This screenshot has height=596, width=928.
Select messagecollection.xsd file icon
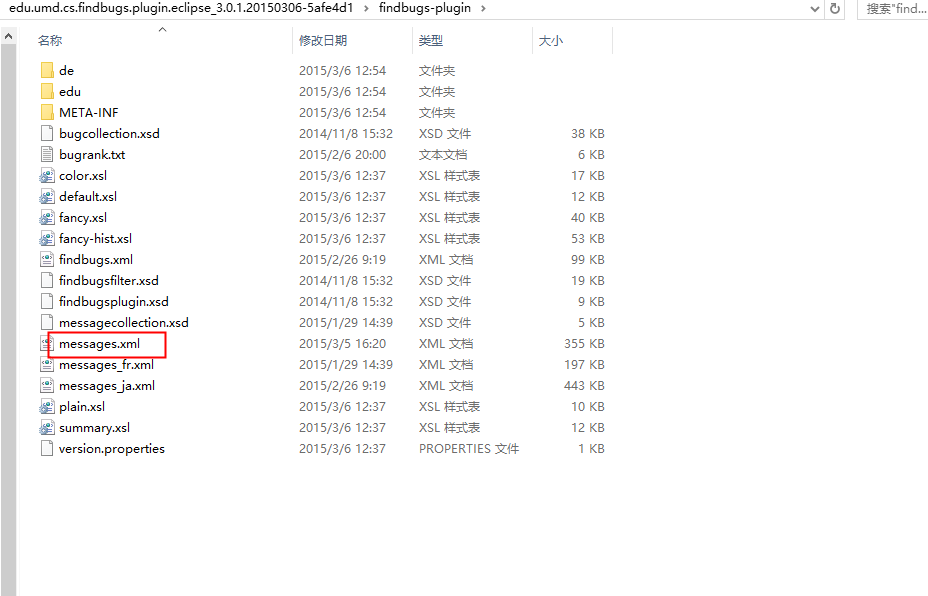coord(47,323)
